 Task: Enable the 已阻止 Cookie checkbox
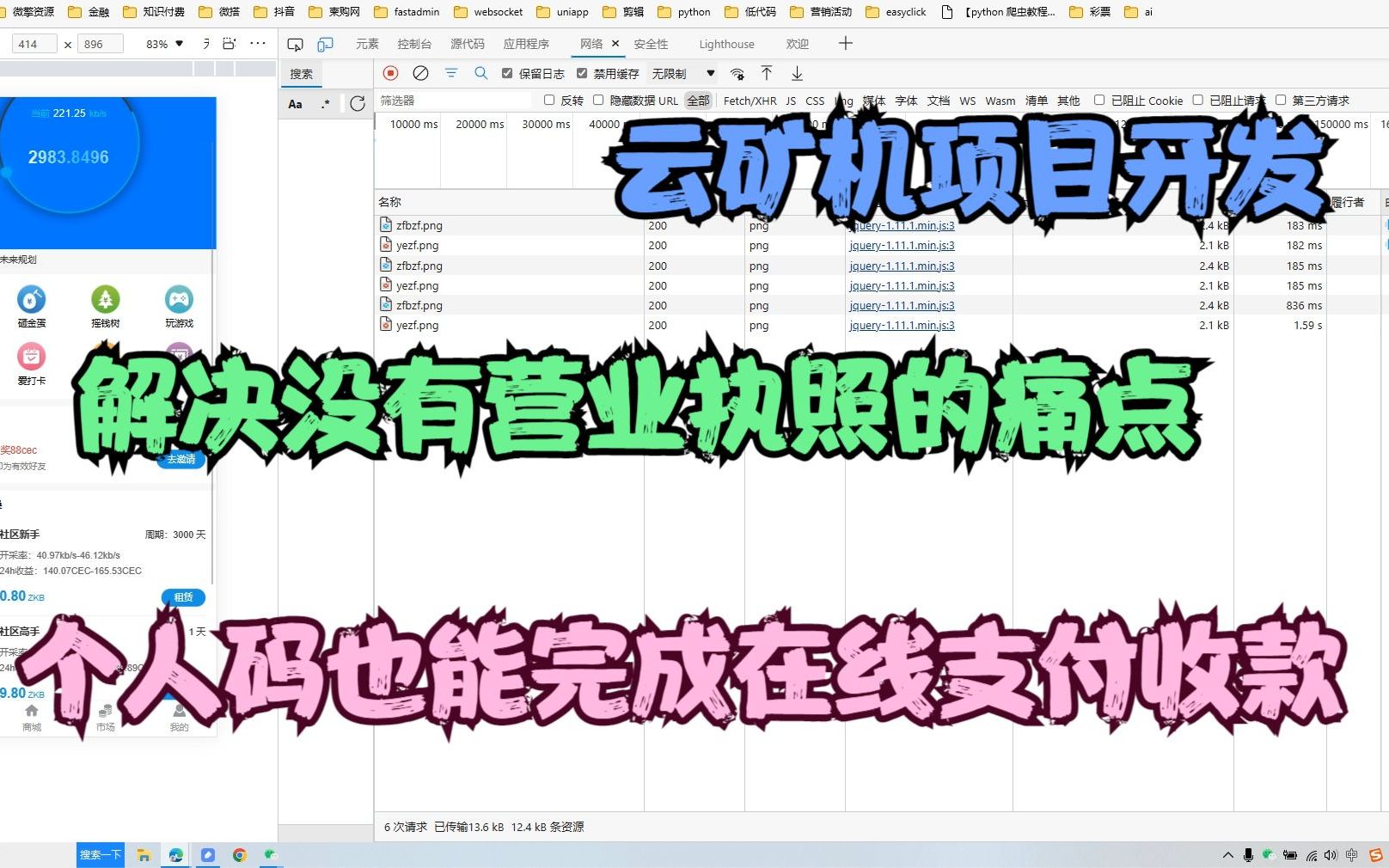1099,101
